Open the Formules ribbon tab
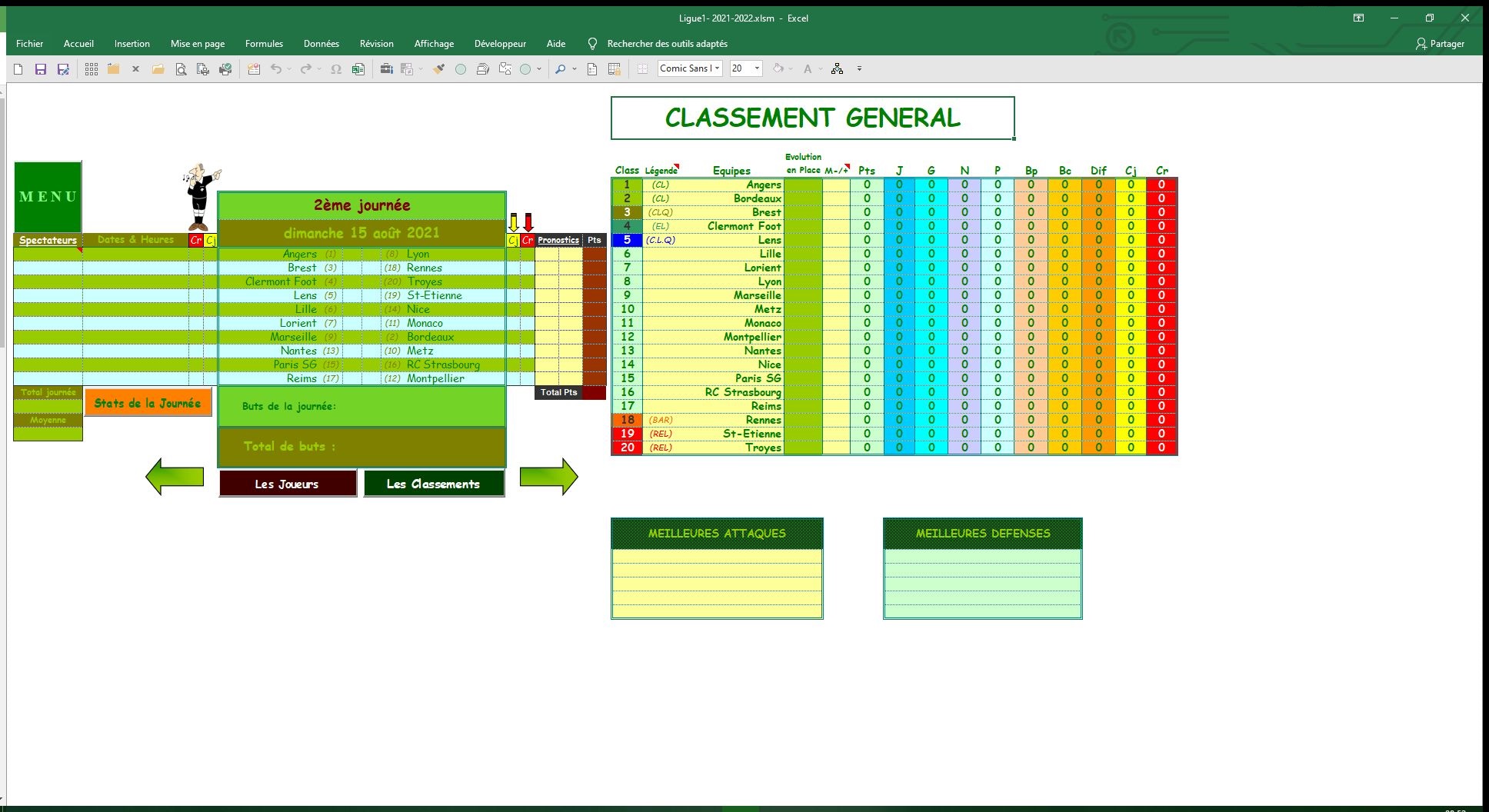The image size is (1489, 812). pos(264,44)
